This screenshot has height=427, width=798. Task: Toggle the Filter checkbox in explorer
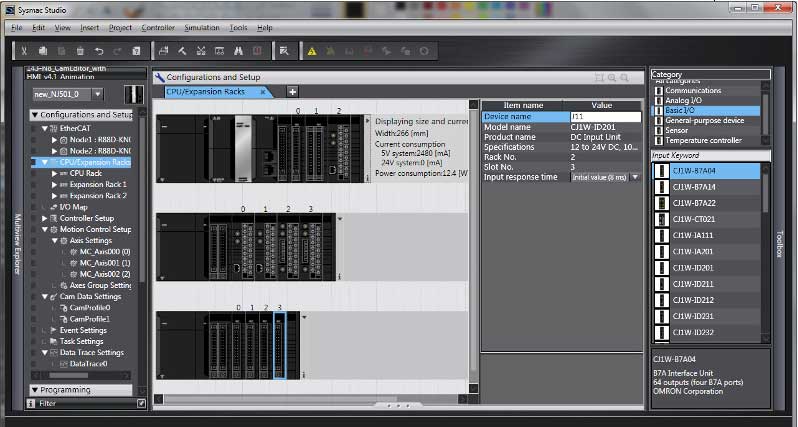tap(141, 403)
